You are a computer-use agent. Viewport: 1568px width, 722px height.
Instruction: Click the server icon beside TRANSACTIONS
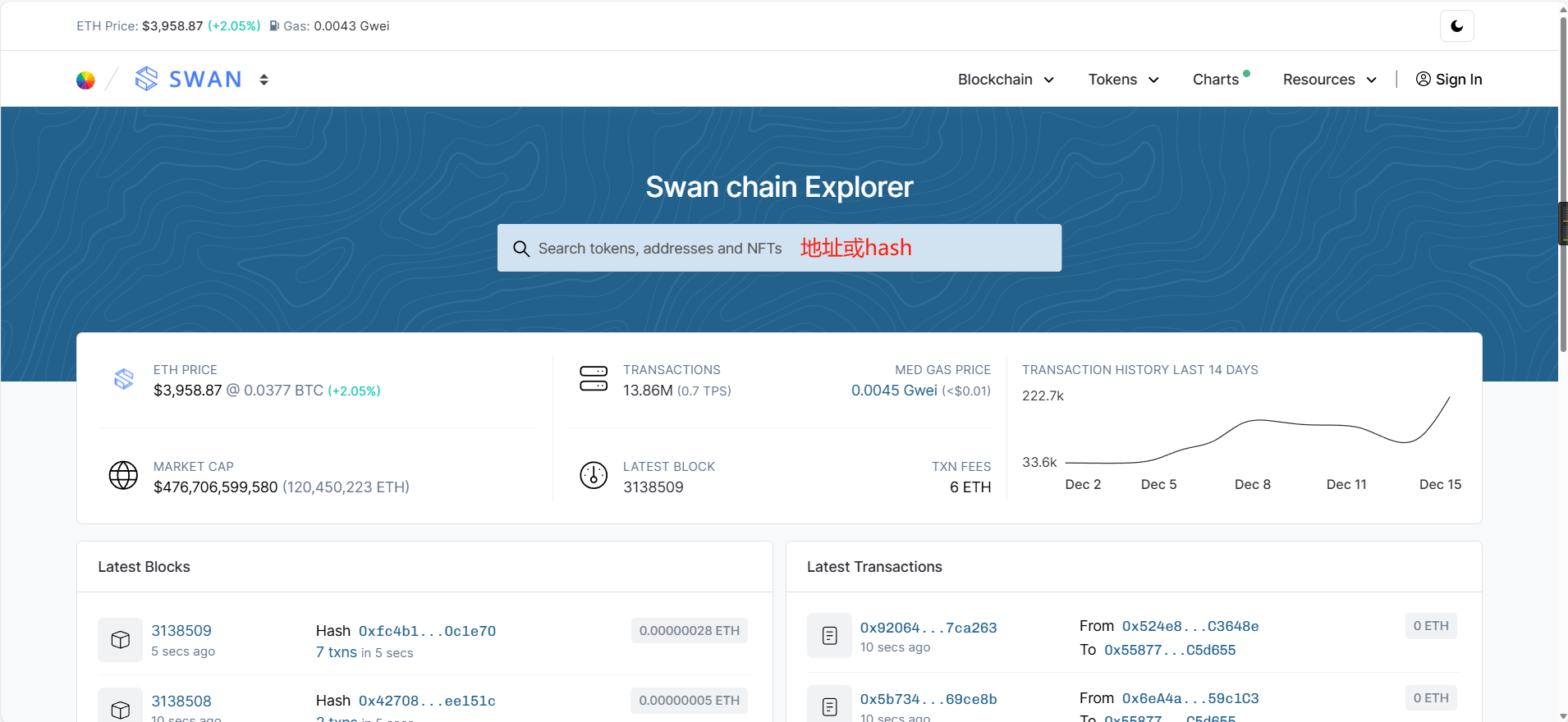pos(594,379)
